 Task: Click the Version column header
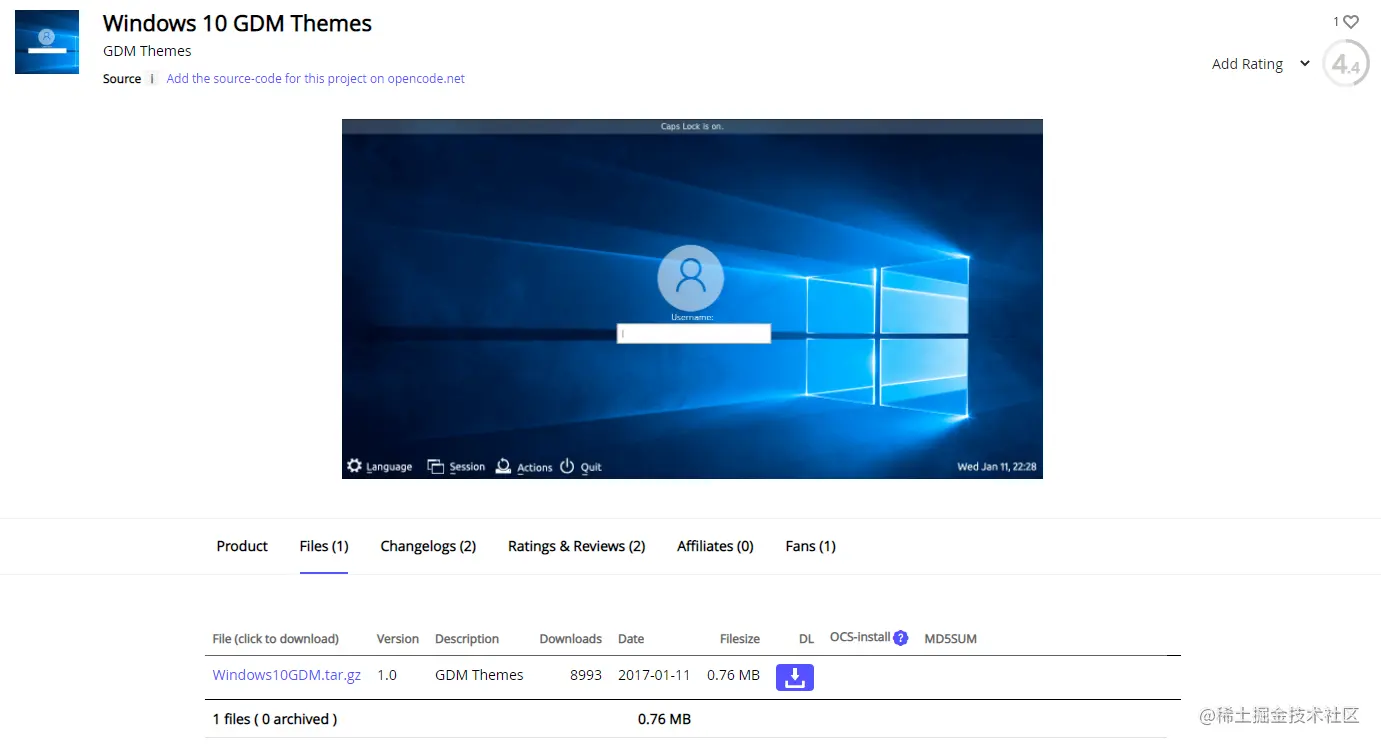click(x=398, y=639)
